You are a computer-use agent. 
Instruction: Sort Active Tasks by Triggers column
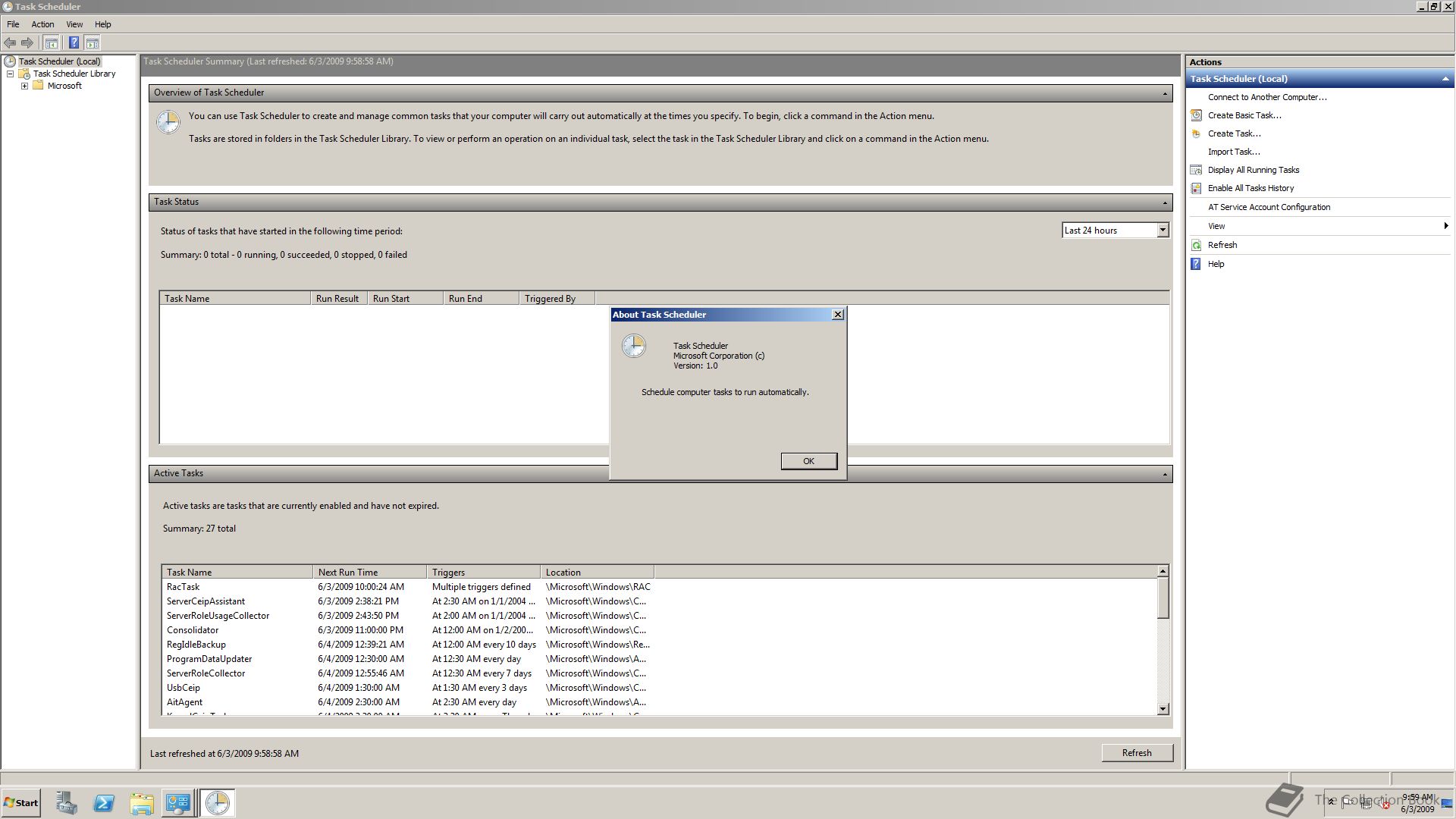[483, 573]
